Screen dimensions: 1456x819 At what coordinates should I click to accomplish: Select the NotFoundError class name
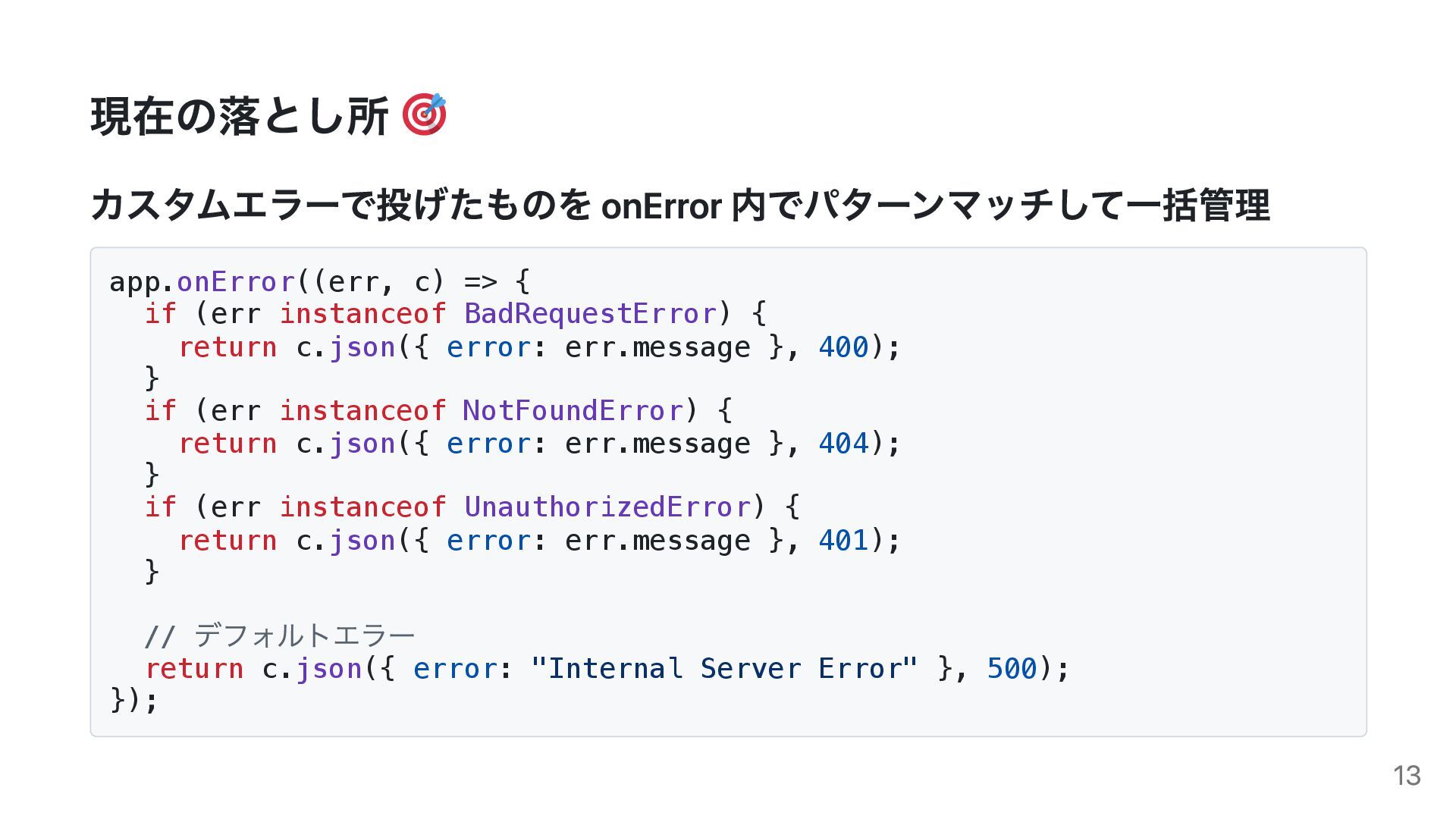[573, 410]
